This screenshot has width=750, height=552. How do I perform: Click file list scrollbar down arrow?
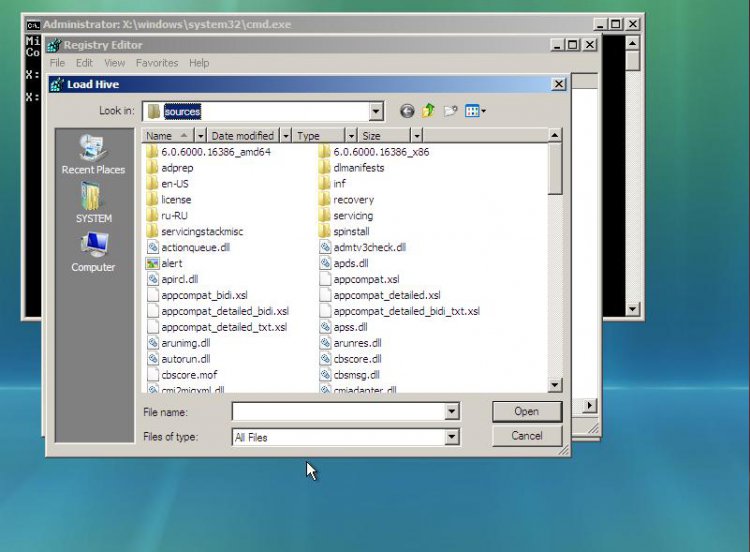555,385
